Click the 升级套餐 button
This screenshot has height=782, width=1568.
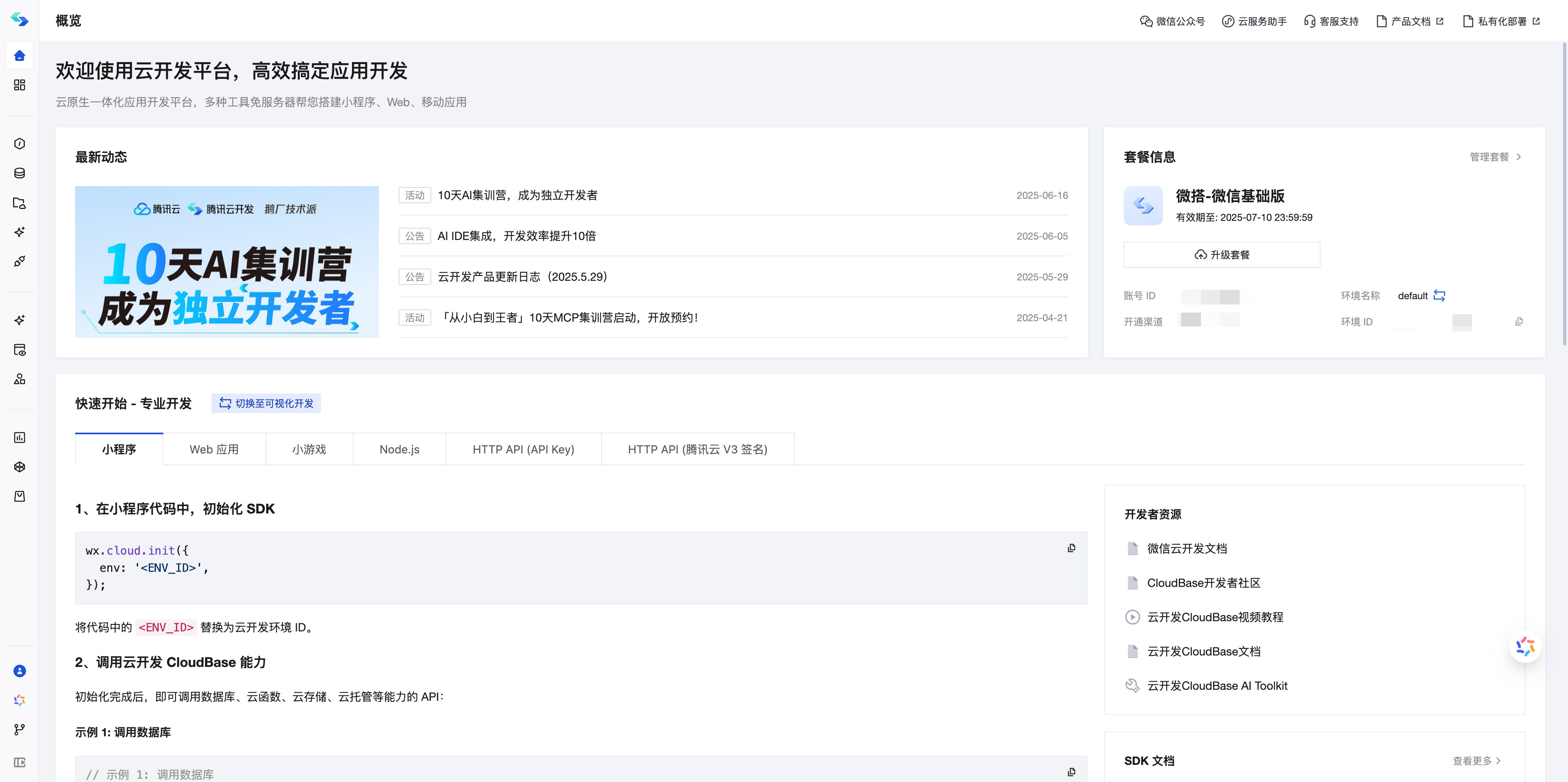pyautogui.click(x=1222, y=254)
